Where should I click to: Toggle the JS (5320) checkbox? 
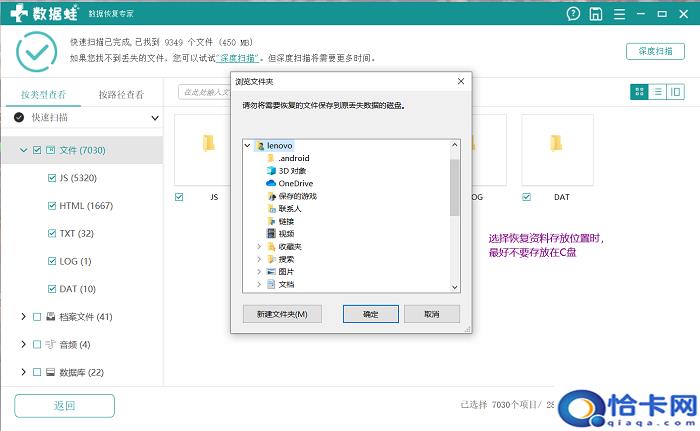(x=52, y=179)
